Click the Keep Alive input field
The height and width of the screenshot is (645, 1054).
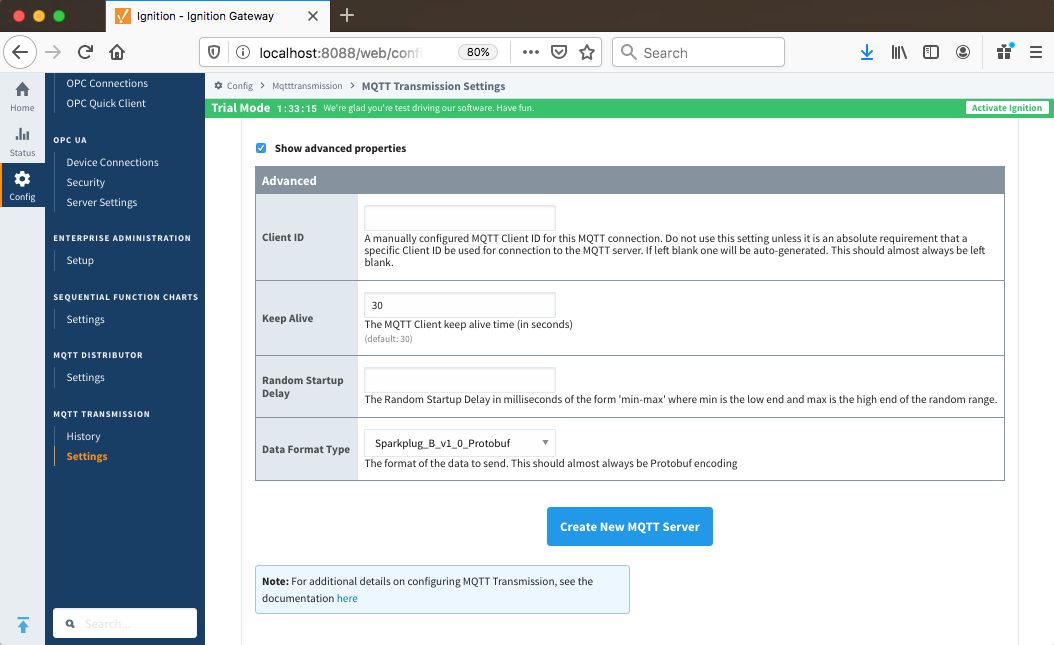pos(460,305)
